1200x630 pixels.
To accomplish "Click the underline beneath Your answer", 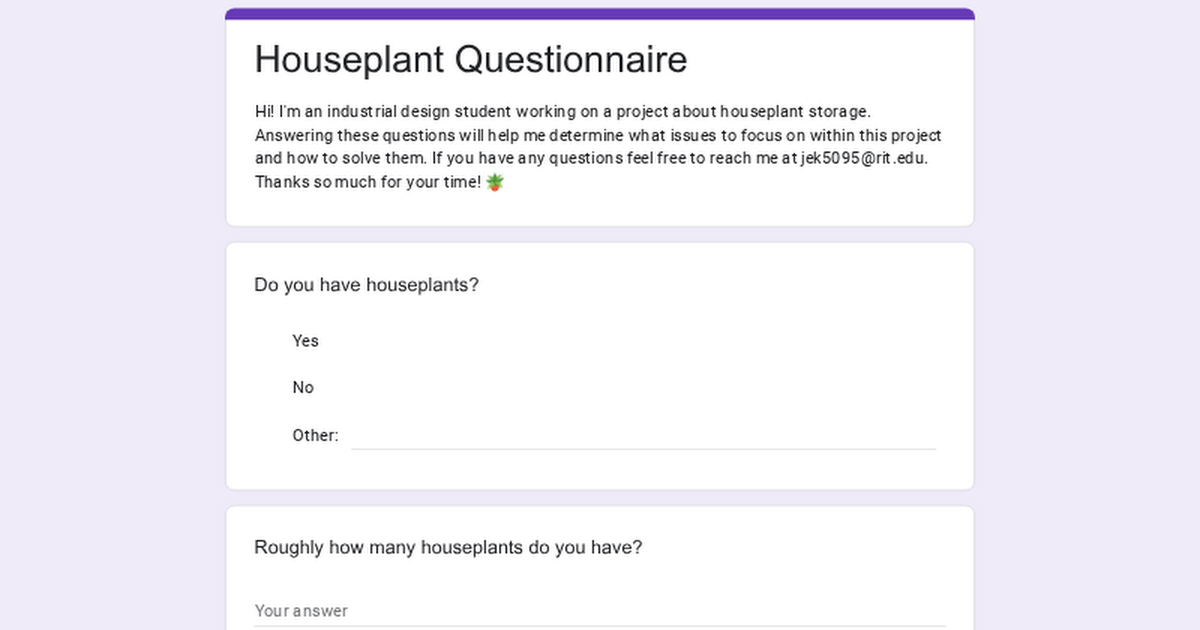I will 600,626.
